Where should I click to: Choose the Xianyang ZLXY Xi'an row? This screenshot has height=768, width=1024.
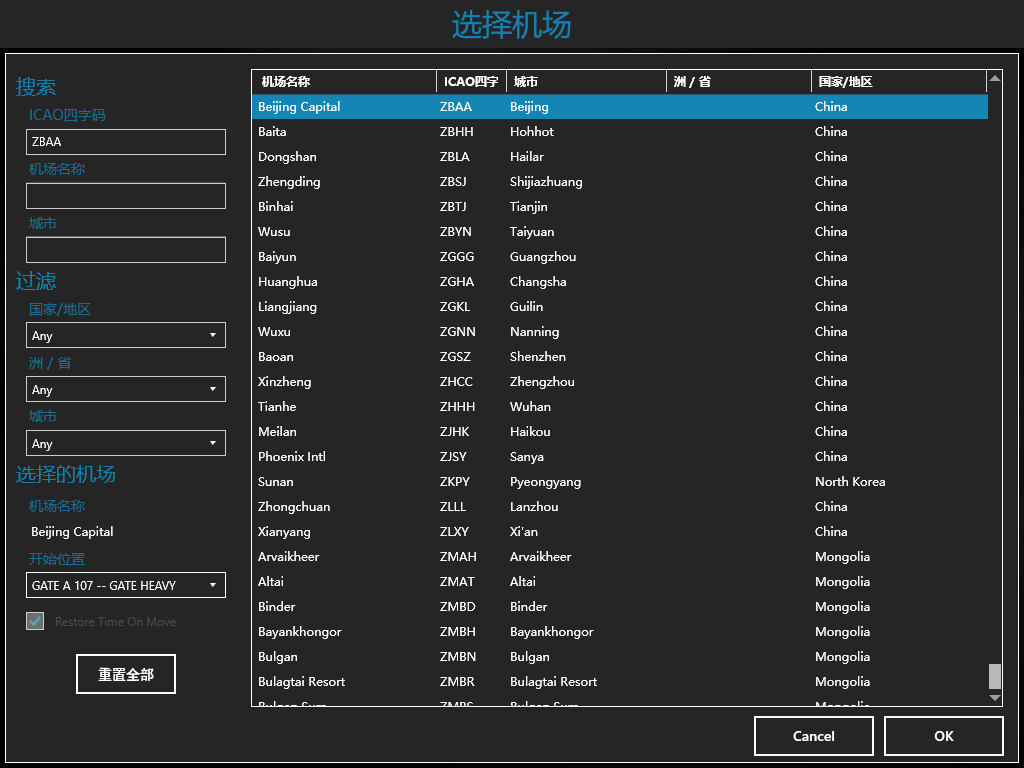click(x=619, y=532)
